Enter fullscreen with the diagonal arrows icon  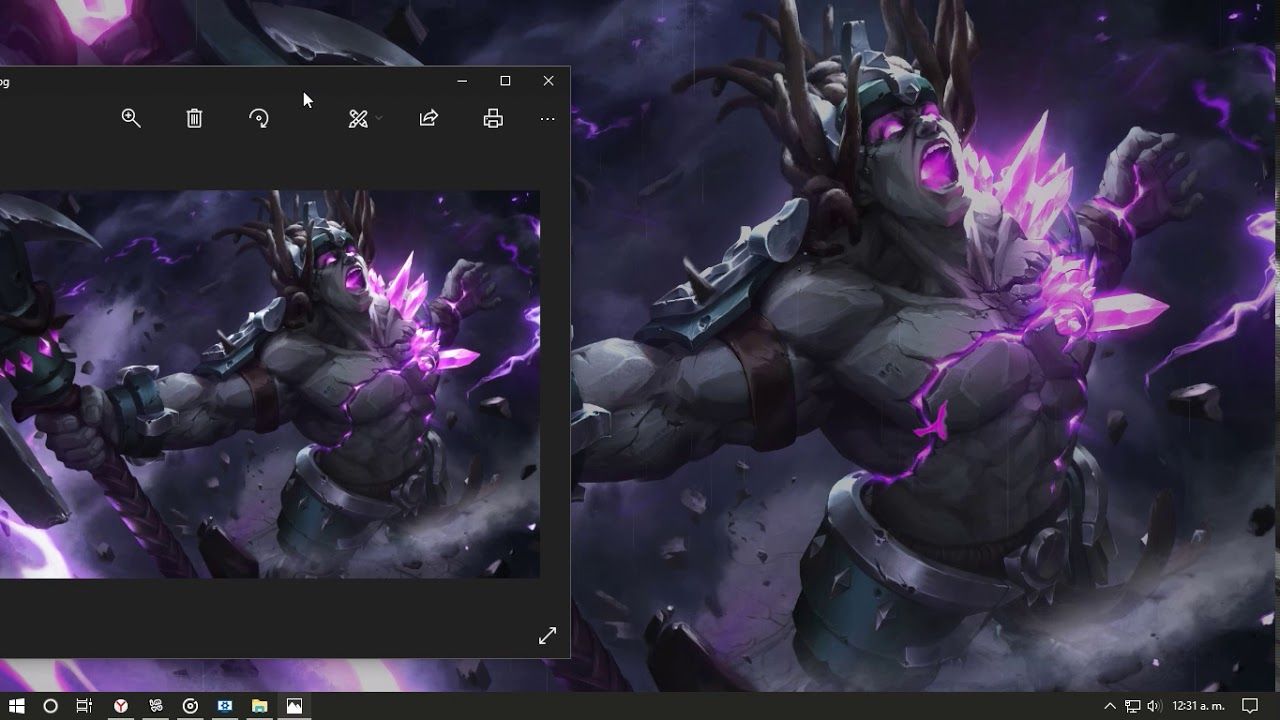(547, 636)
